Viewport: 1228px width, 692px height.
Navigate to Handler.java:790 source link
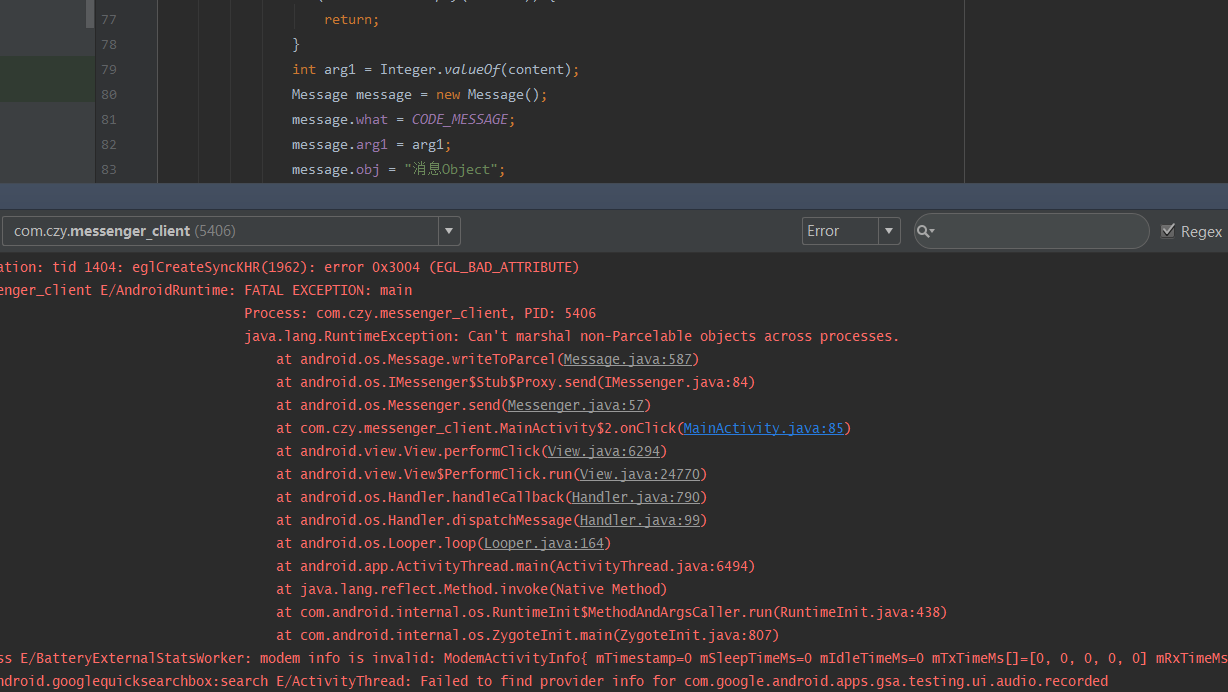coord(636,497)
